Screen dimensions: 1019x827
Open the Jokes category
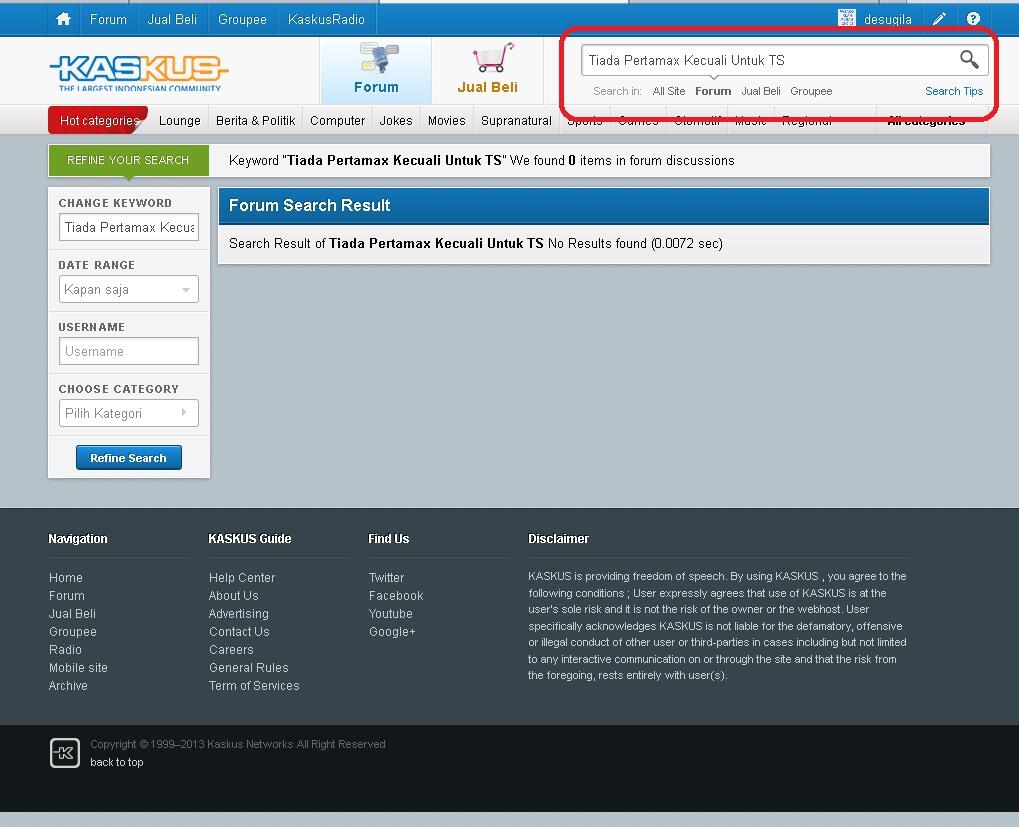[396, 121]
